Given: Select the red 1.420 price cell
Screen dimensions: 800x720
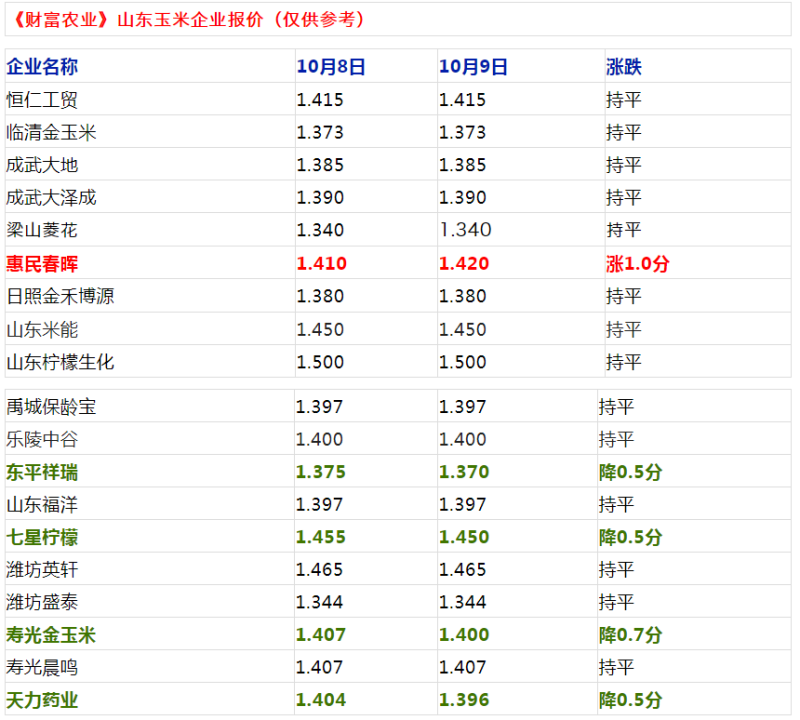Looking at the screenshot, I should pyautogui.click(x=464, y=264).
